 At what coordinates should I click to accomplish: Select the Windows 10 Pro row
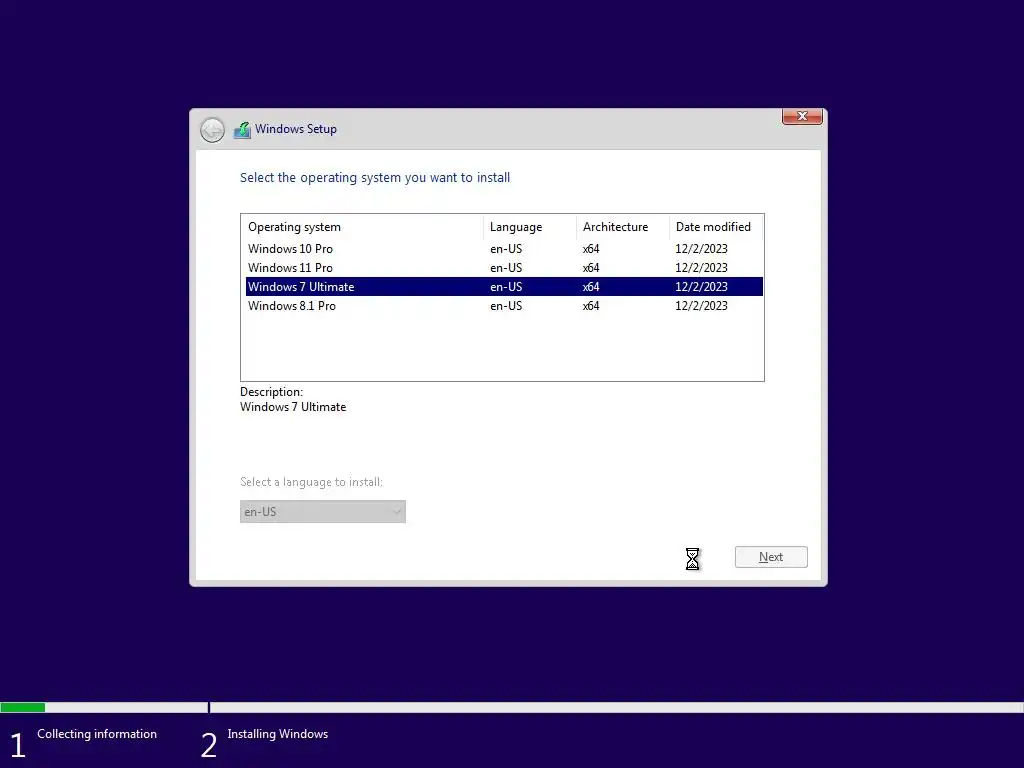click(504, 249)
